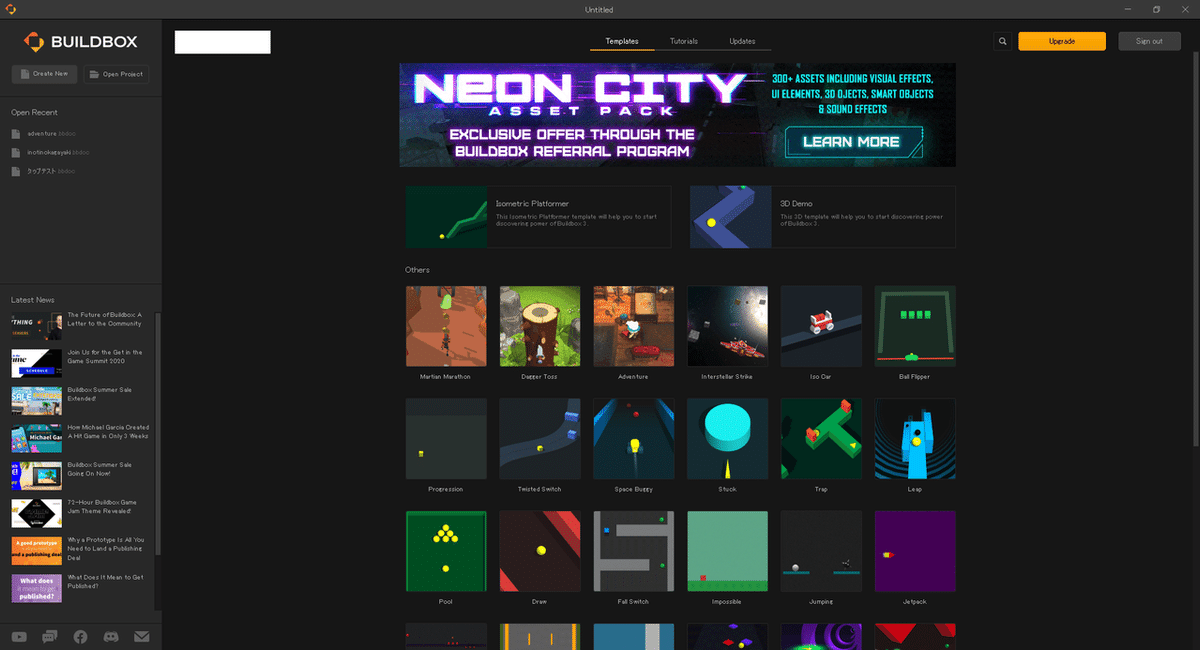Select the Isometric Platformer template

pos(538,216)
